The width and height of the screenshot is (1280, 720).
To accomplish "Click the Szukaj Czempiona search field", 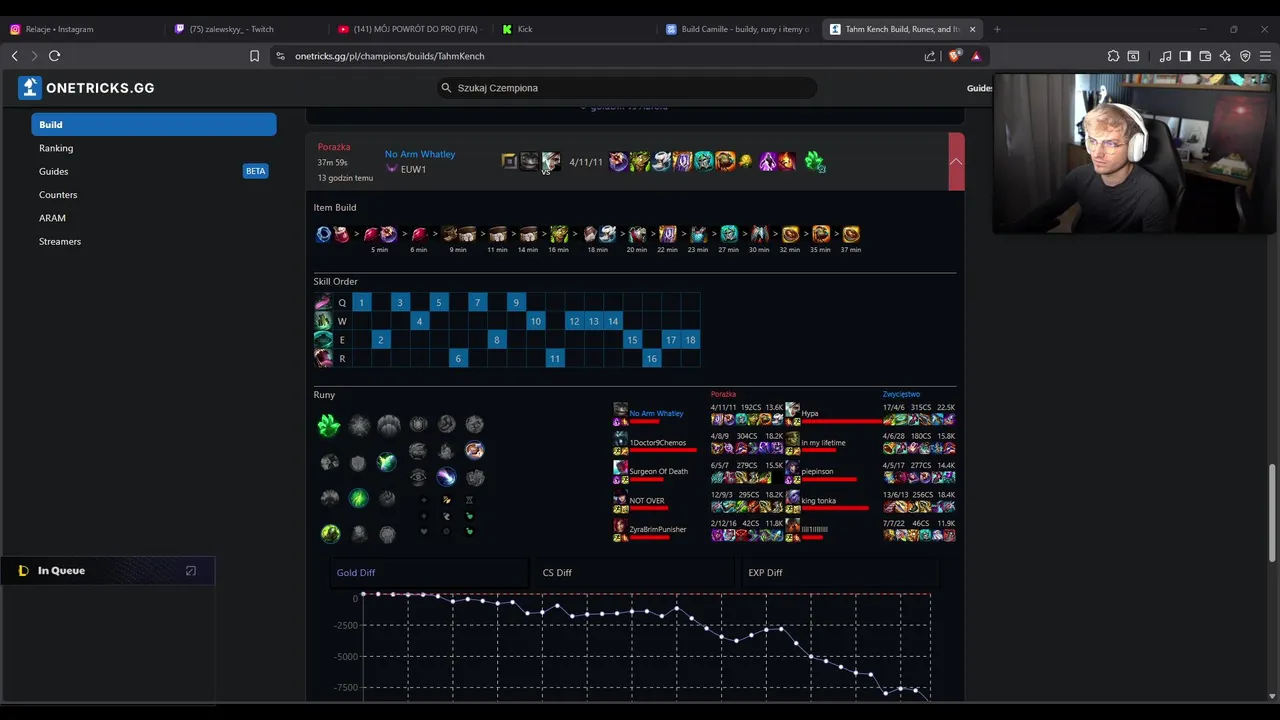I will coord(627,88).
